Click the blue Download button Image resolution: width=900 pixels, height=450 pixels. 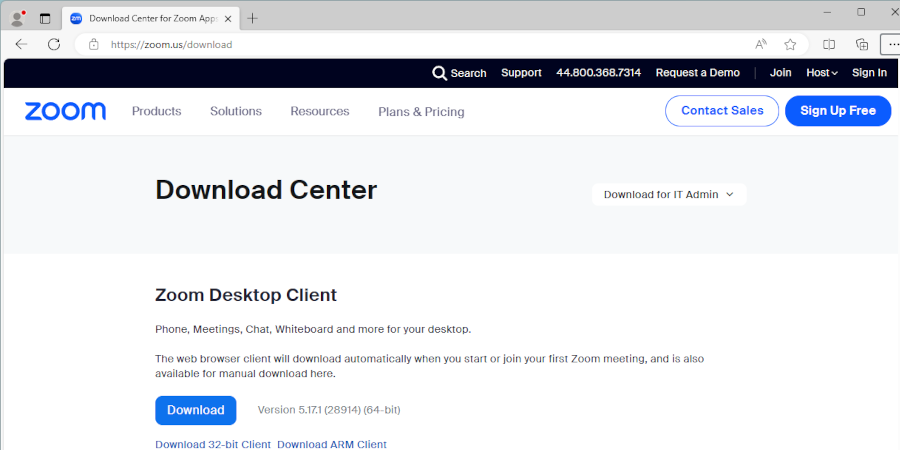point(195,410)
